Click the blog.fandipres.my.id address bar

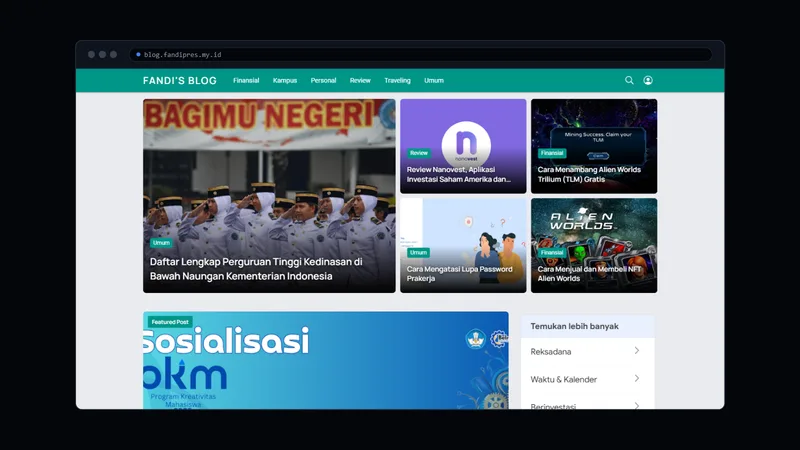(421, 55)
